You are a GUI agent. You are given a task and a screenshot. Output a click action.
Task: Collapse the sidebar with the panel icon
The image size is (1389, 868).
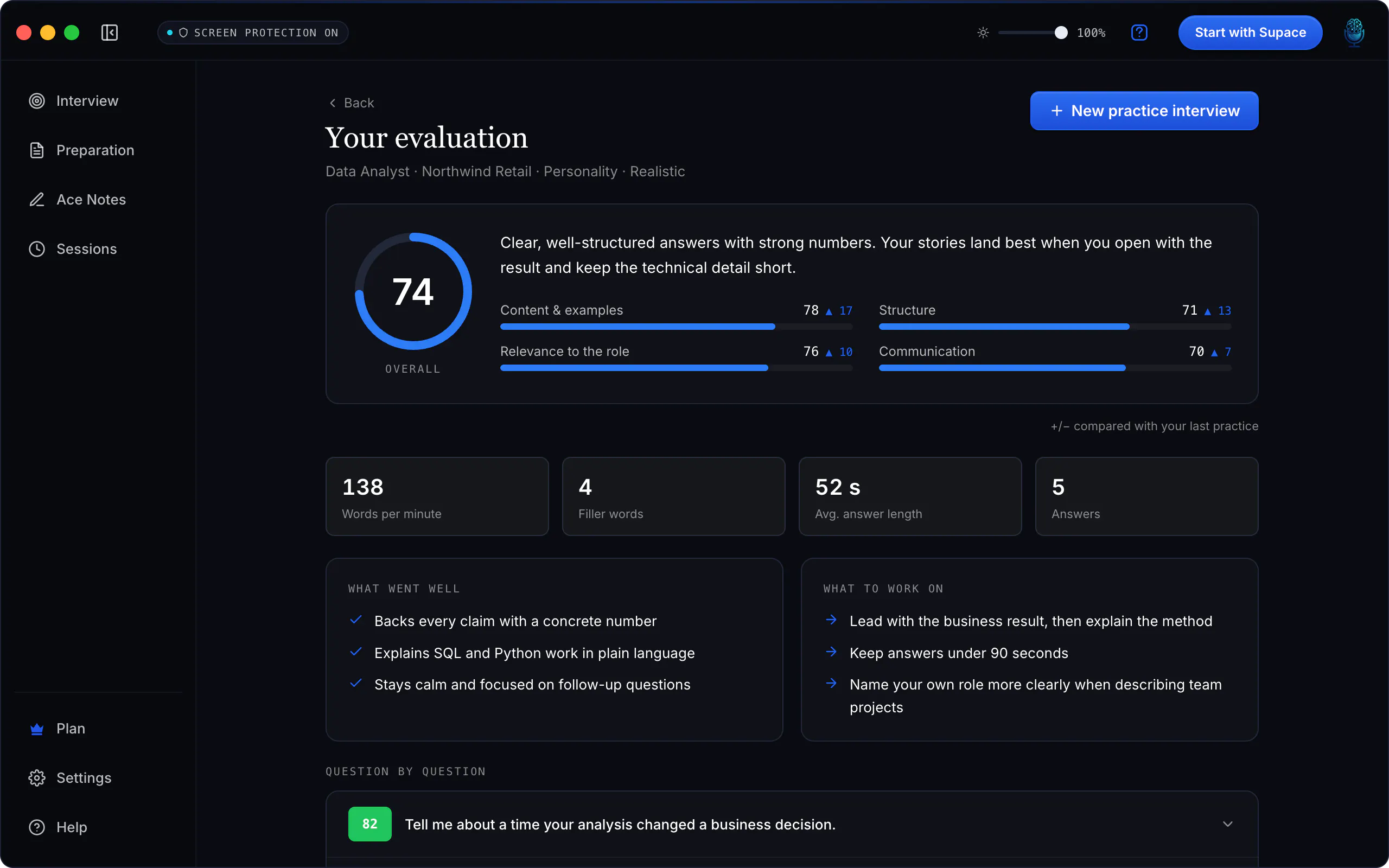pyautogui.click(x=109, y=33)
